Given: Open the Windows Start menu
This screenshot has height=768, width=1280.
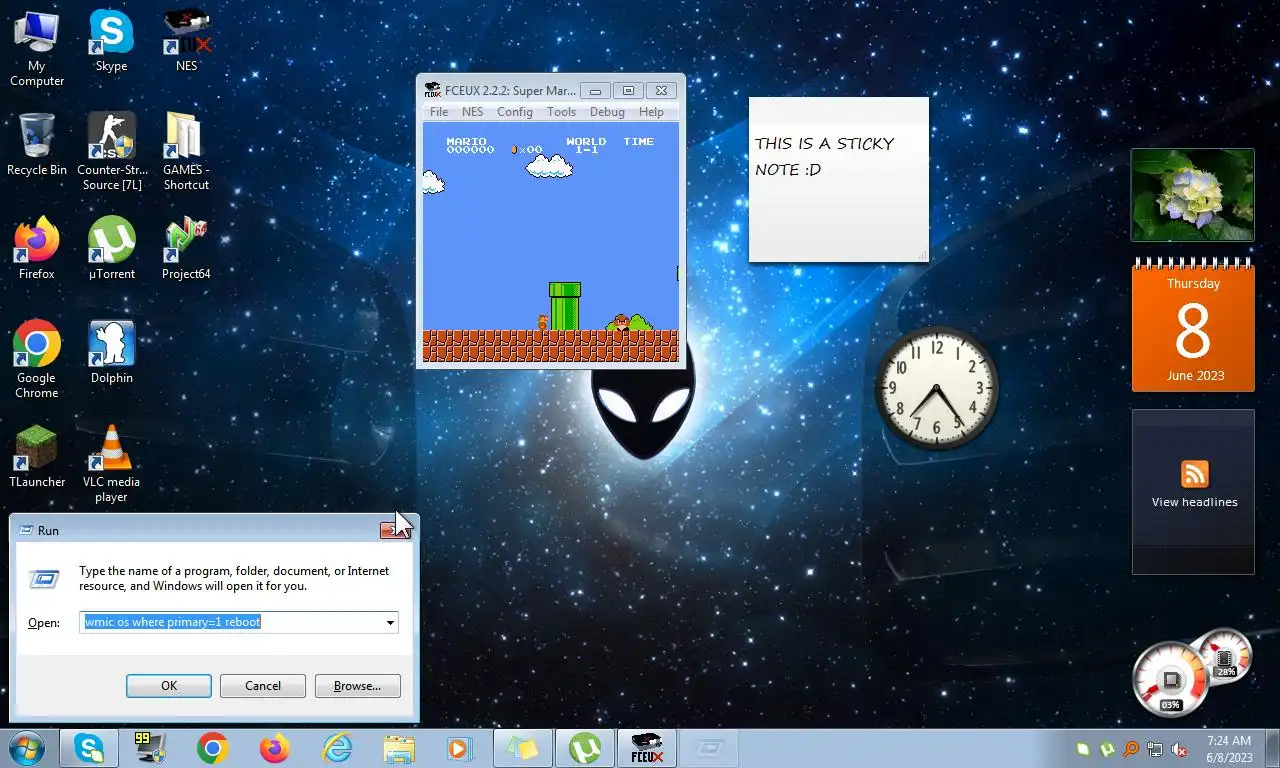Looking at the screenshot, I should 26,748.
